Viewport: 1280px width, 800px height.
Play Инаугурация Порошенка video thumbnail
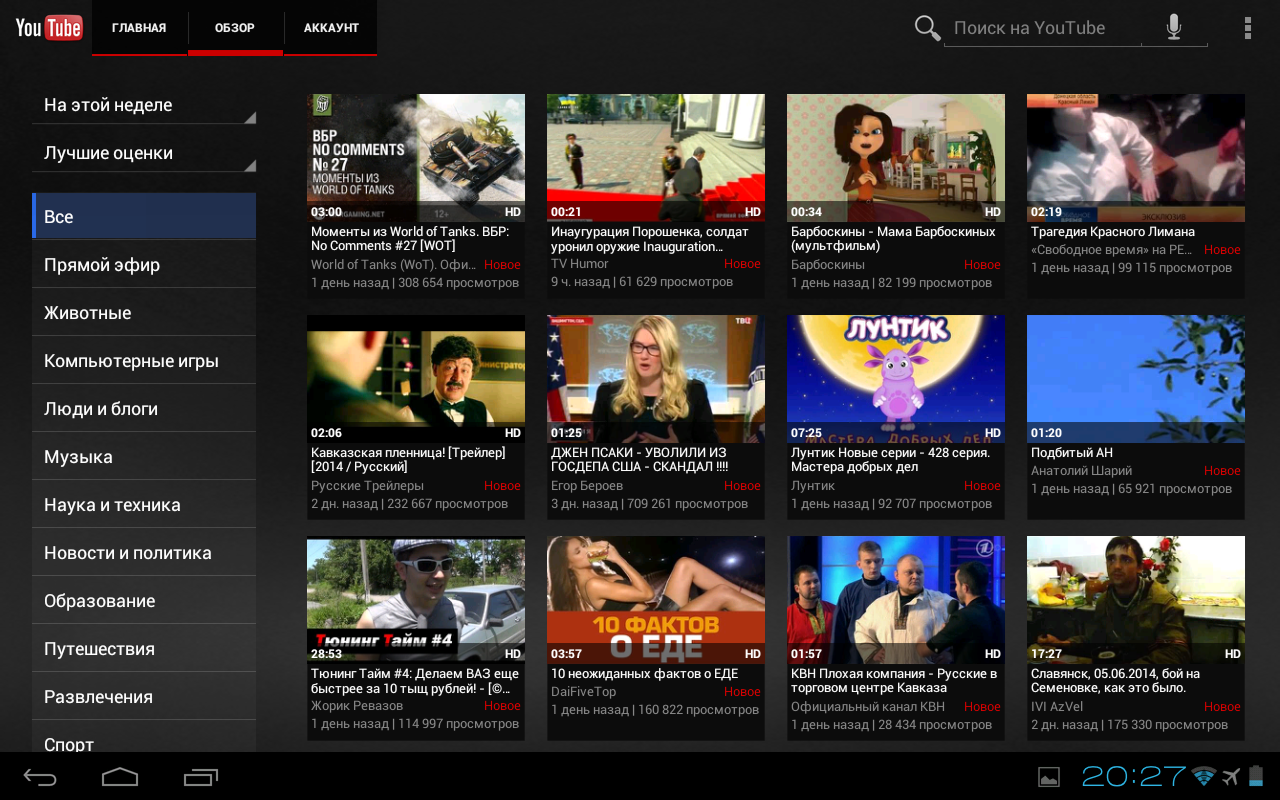pos(656,158)
